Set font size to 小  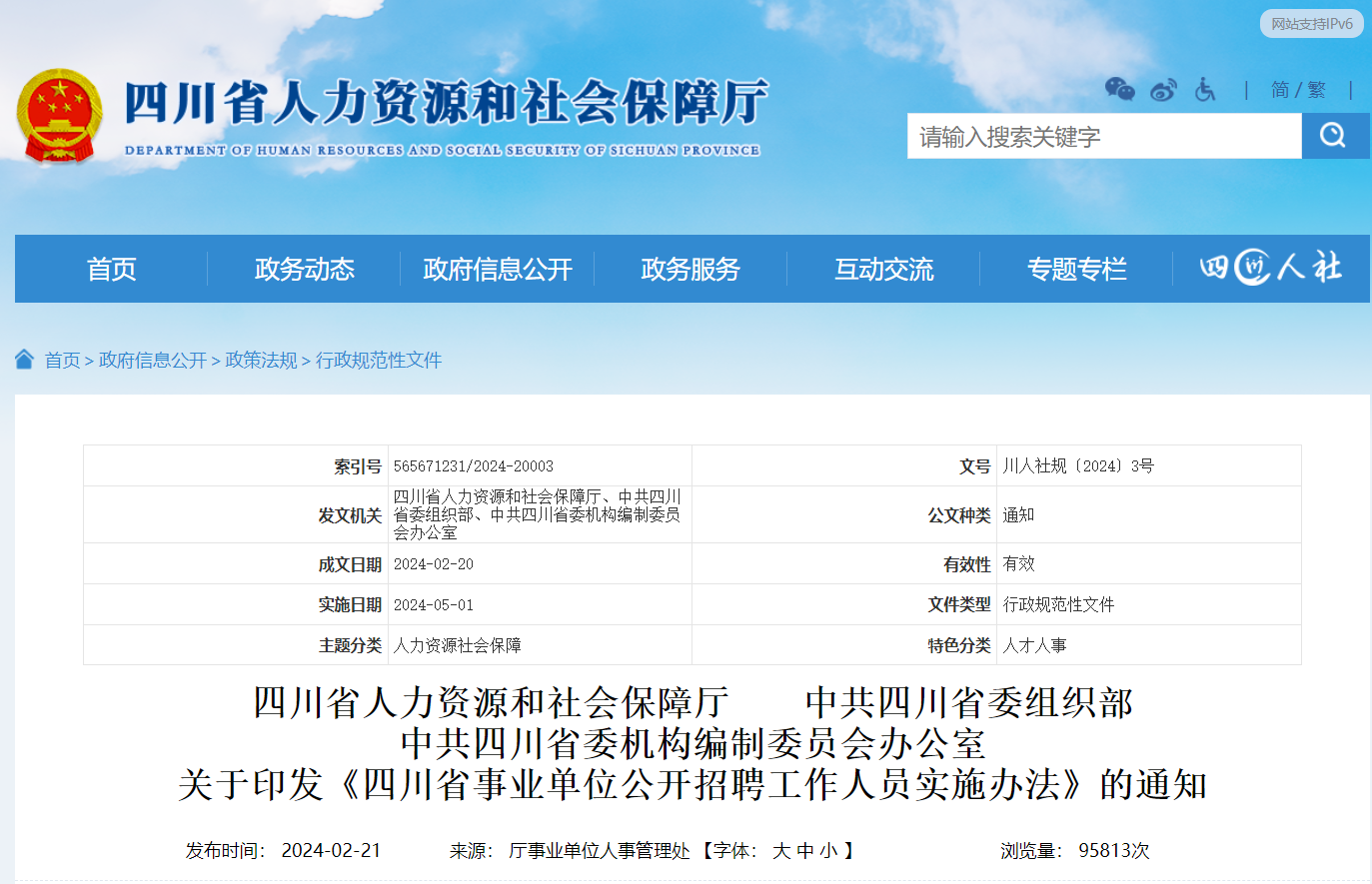coord(829,851)
